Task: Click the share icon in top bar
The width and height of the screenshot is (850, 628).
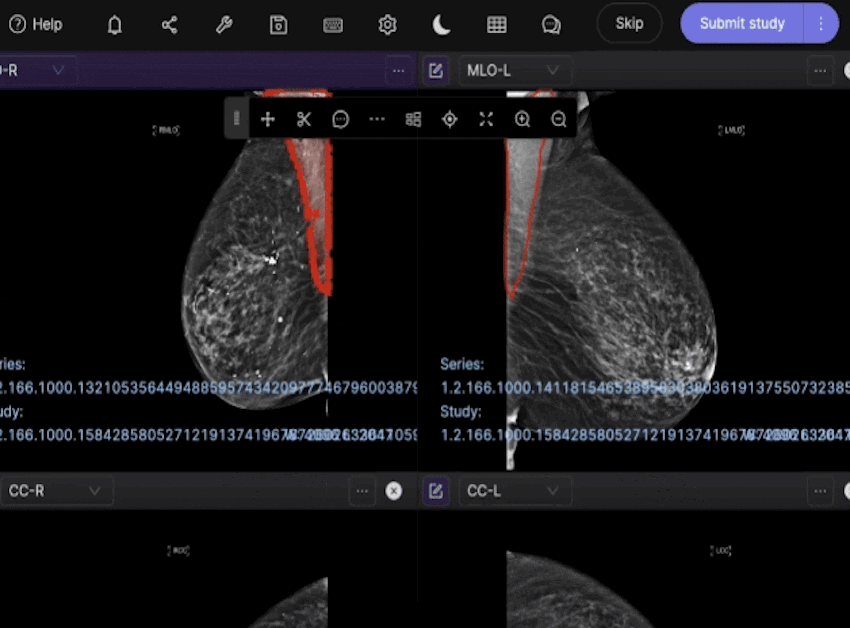Action: pyautogui.click(x=169, y=25)
